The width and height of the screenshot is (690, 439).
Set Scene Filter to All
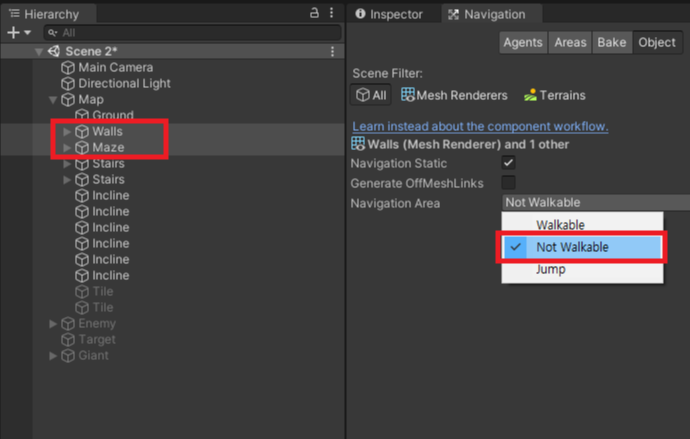tap(371, 95)
